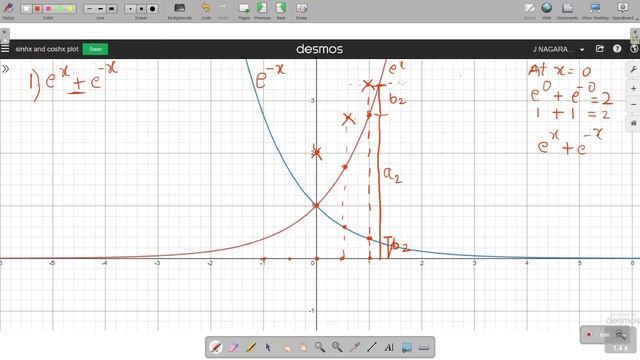Expand the Desmos expression list

click(x=5, y=69)
